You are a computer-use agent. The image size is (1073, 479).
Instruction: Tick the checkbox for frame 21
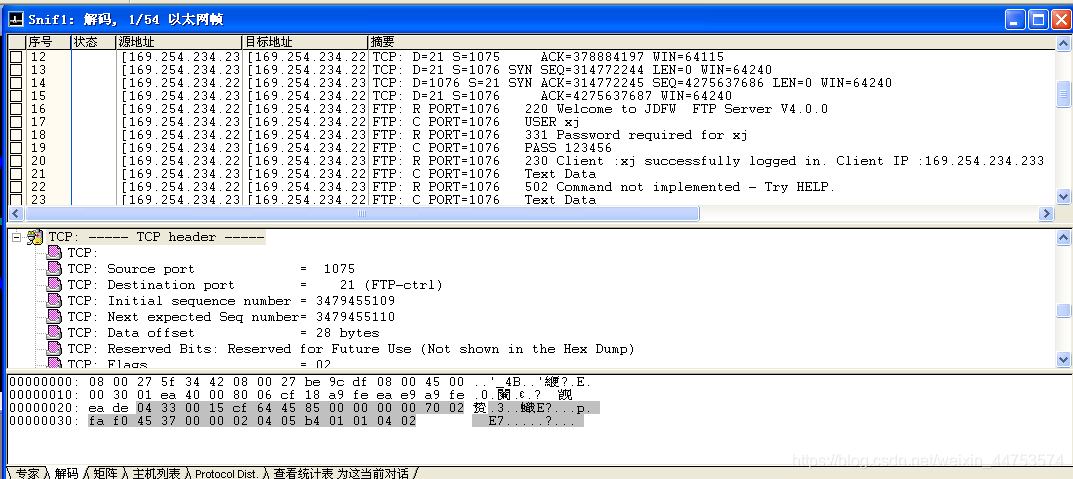click(16, 174)
